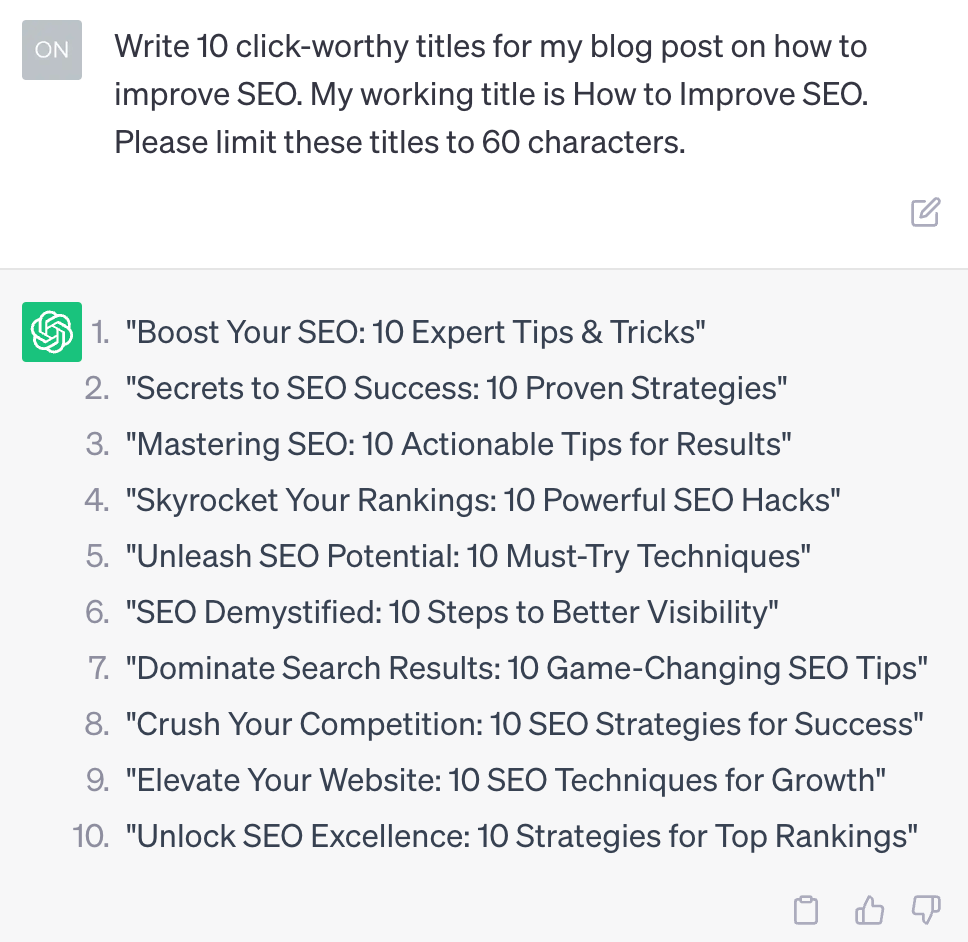Select the title Secrets to SEO Success
This screenshot has width=968, height=942.
[455, 388]
